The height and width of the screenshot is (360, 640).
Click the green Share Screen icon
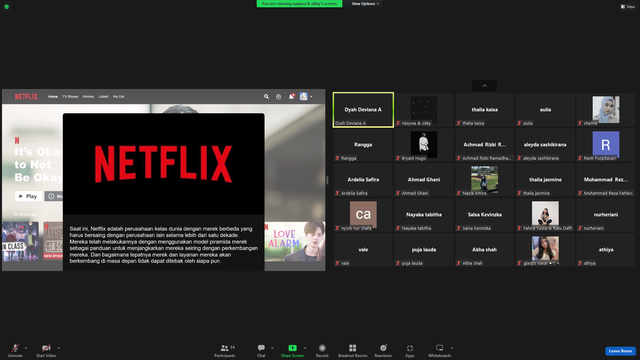point(292,348)
